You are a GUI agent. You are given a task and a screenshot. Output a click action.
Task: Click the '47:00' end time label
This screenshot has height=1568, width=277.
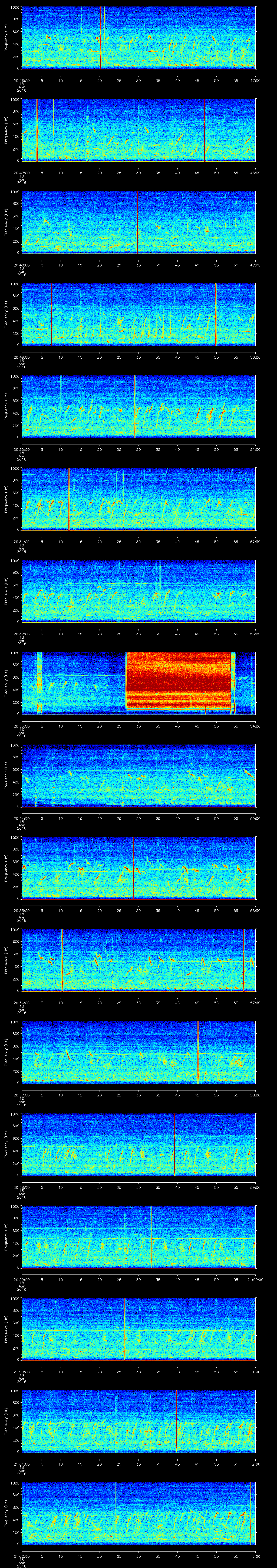click(x=255, y=80)
